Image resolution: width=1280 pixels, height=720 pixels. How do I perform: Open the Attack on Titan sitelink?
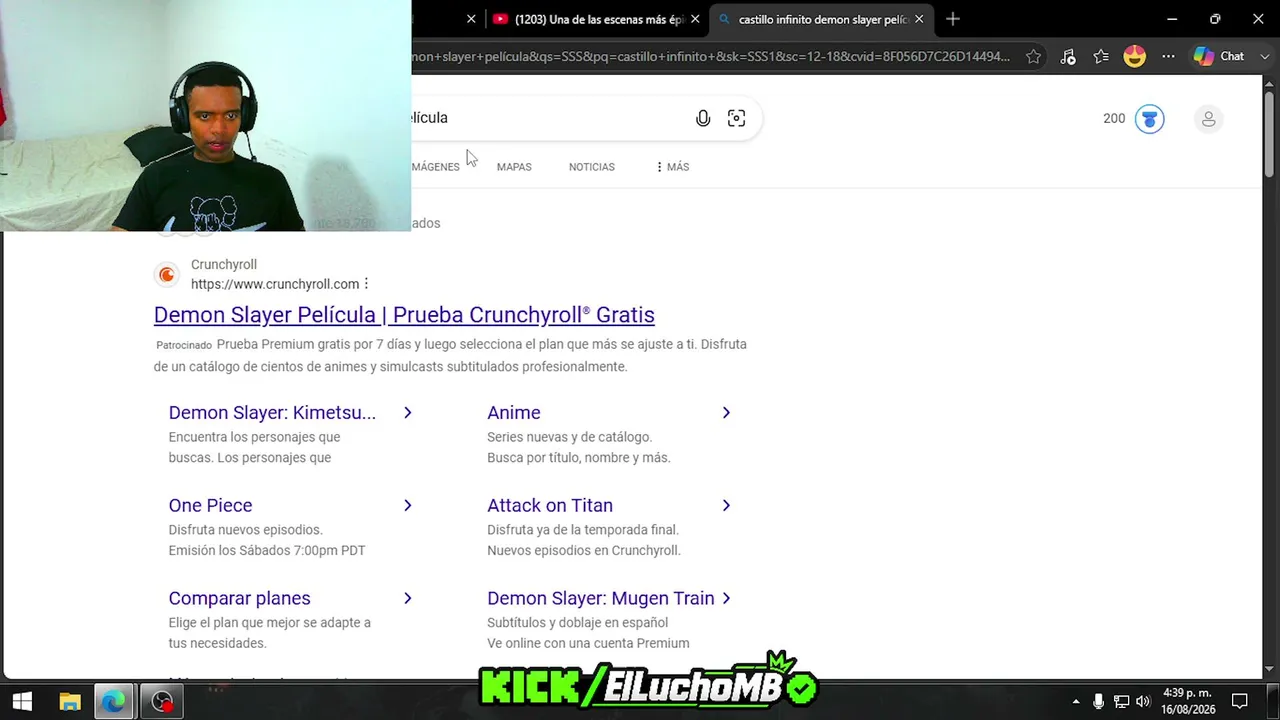click(550, 506)
